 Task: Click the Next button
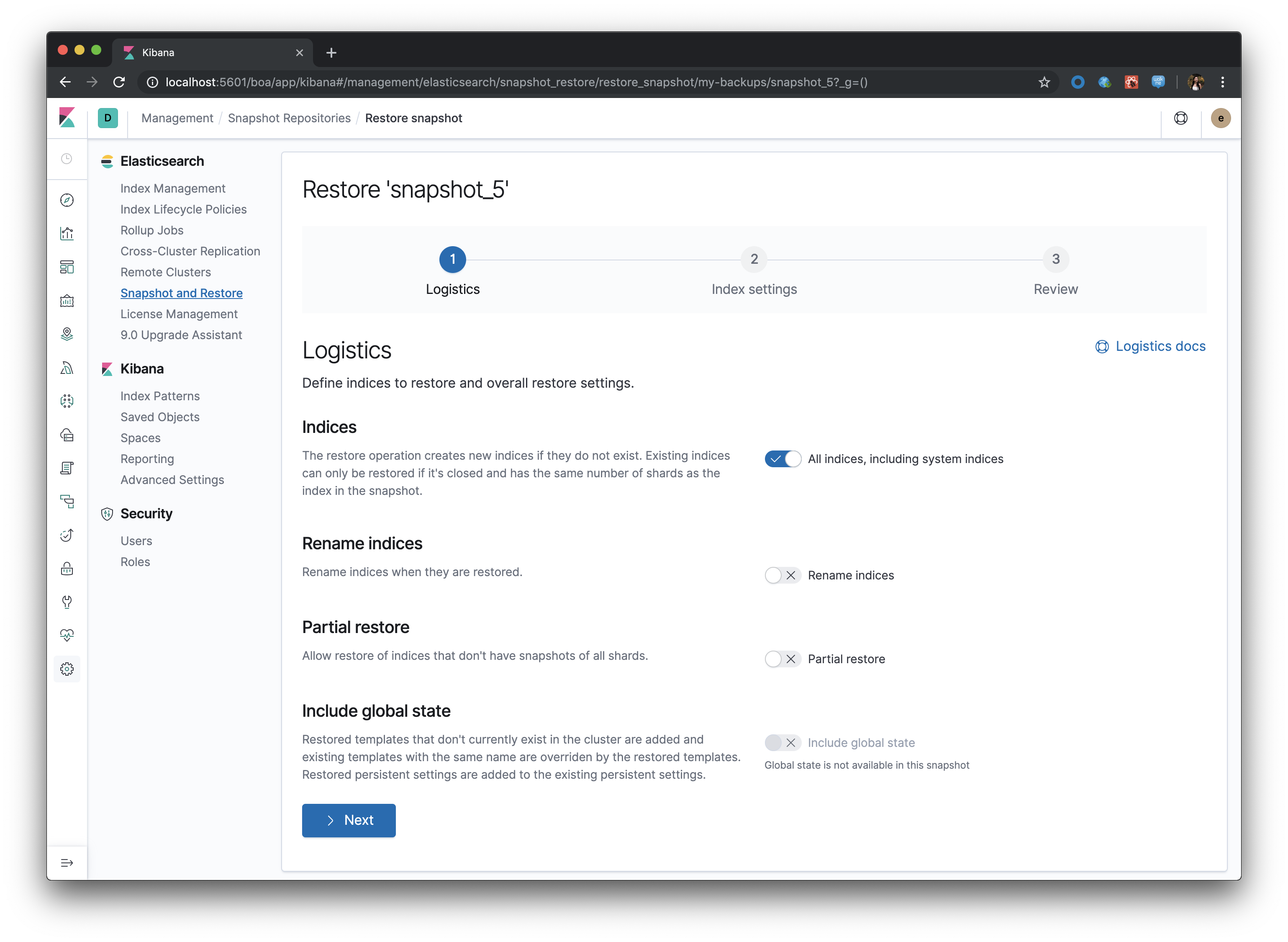pyautogui.click(x=349, y=820)
